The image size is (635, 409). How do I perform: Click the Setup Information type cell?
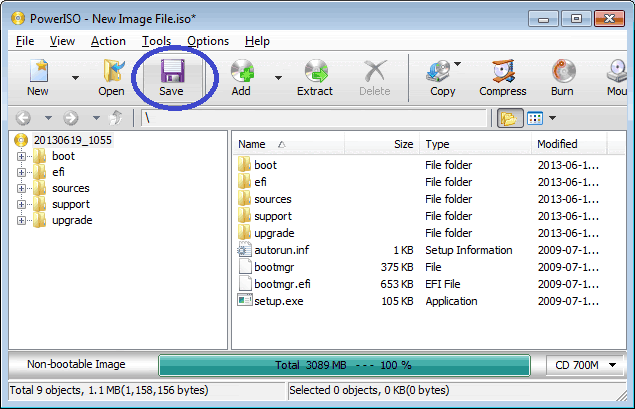click(469, 250)
